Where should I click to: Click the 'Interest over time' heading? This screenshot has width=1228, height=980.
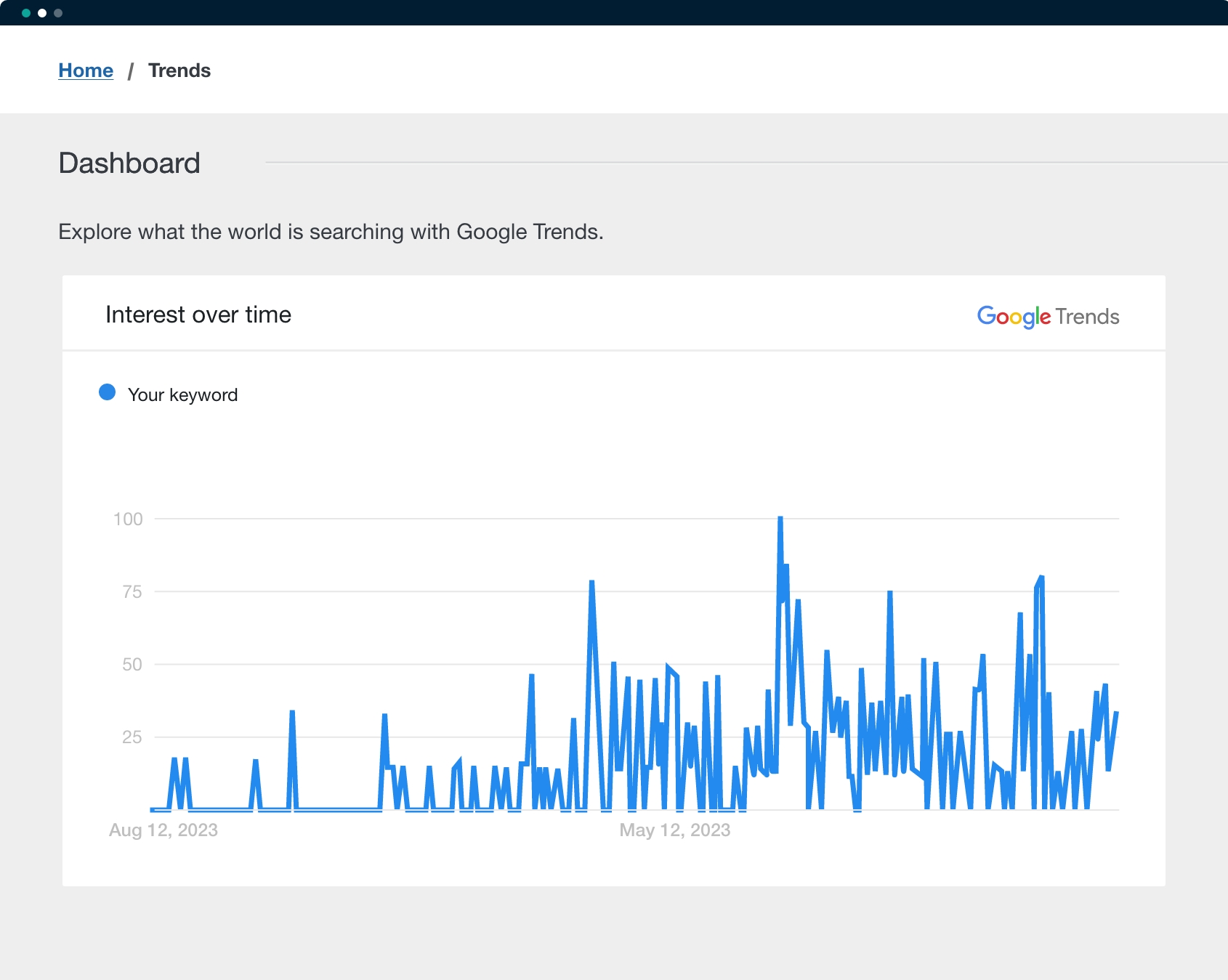pos(198,315)
